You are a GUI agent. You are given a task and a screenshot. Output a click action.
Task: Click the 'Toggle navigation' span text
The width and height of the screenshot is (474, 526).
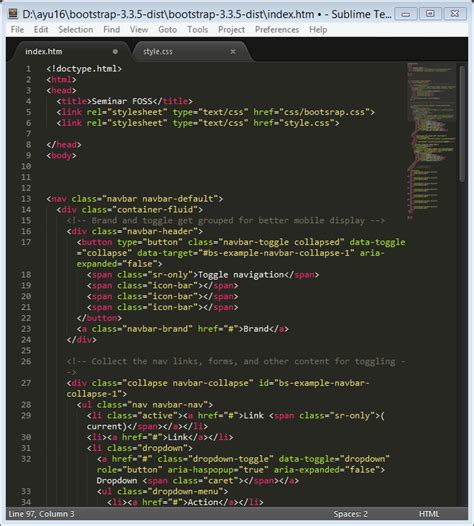[x=241, y=275]
